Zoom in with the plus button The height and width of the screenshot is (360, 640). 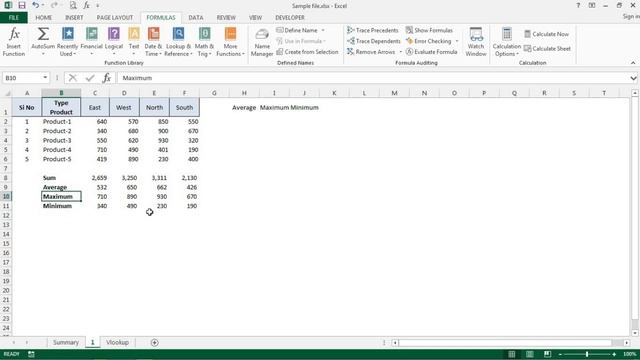tap(614, 354)
